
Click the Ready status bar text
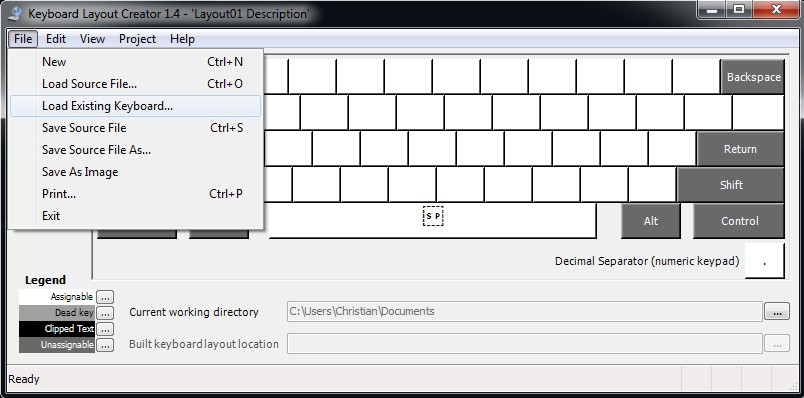click(24, 380)
